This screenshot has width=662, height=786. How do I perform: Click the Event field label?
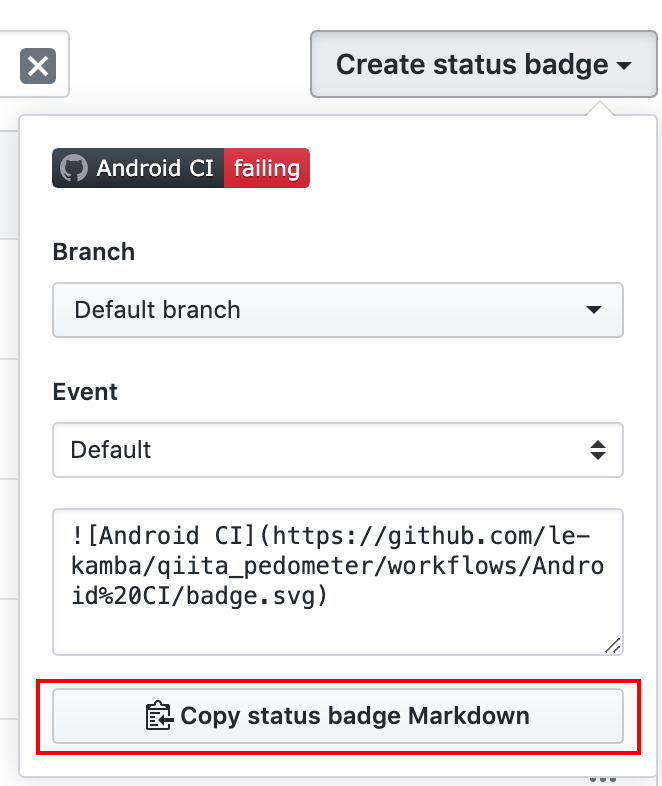pyautogui.click(x=85, y=391)
